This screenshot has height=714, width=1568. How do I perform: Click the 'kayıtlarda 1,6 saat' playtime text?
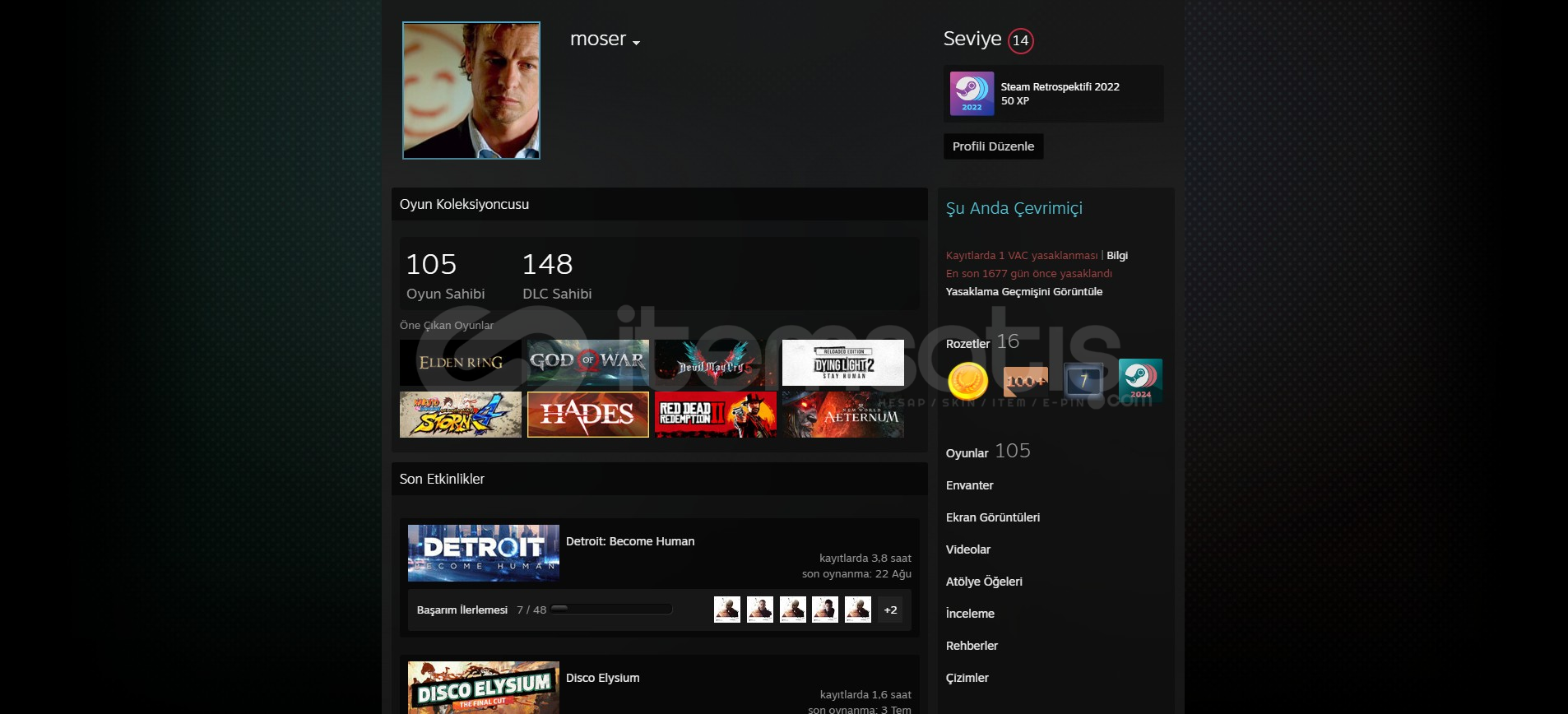[x=865, y=694]
